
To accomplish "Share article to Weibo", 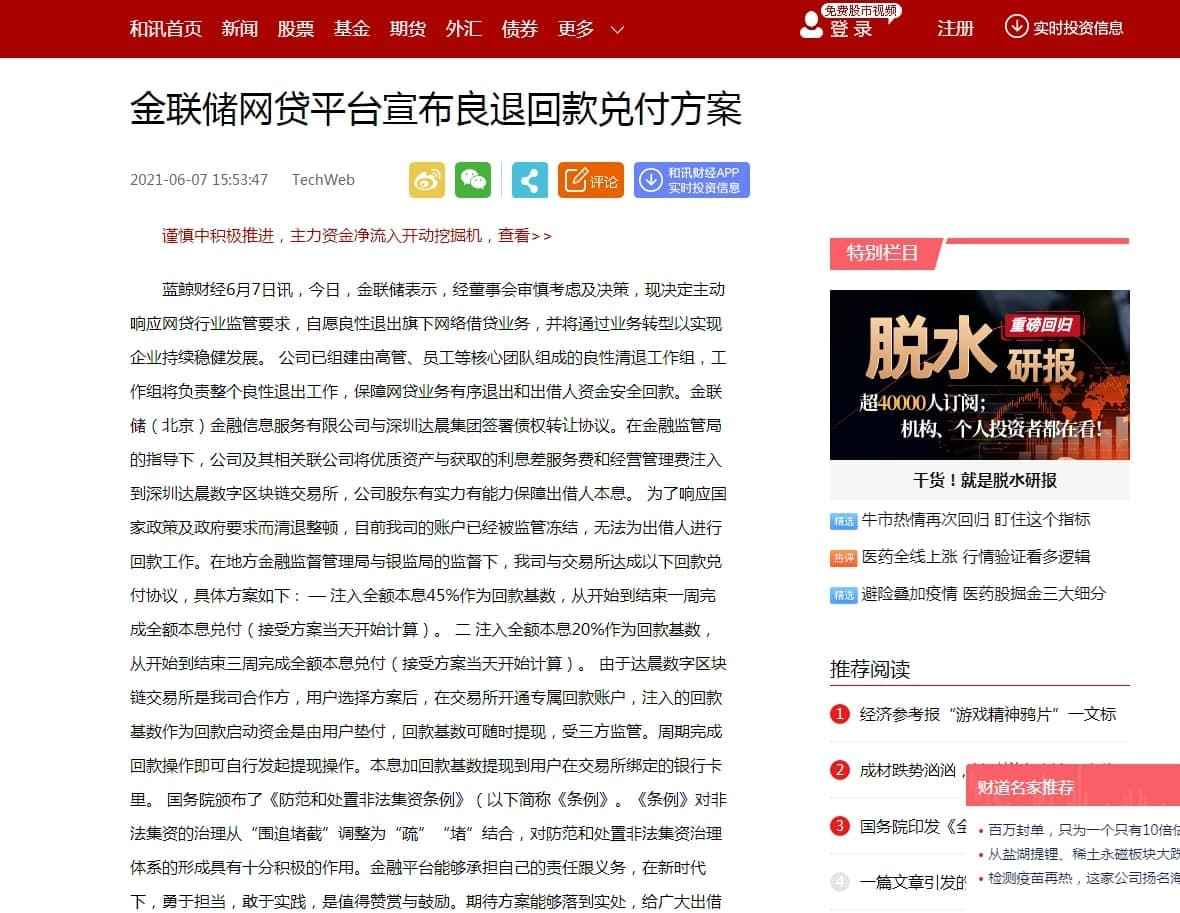I will coord(427,180).
